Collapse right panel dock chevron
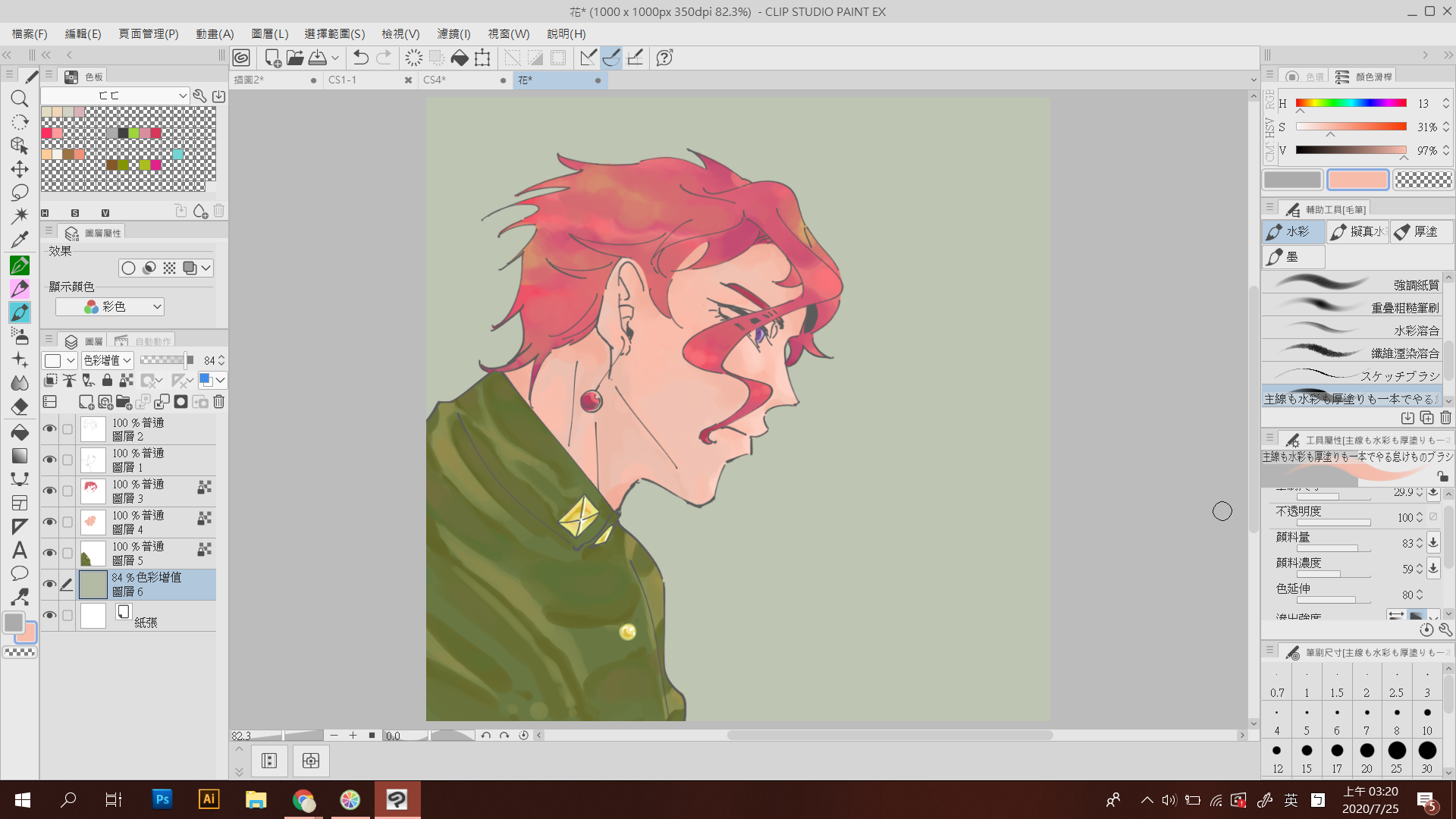 pos(1448,55)
